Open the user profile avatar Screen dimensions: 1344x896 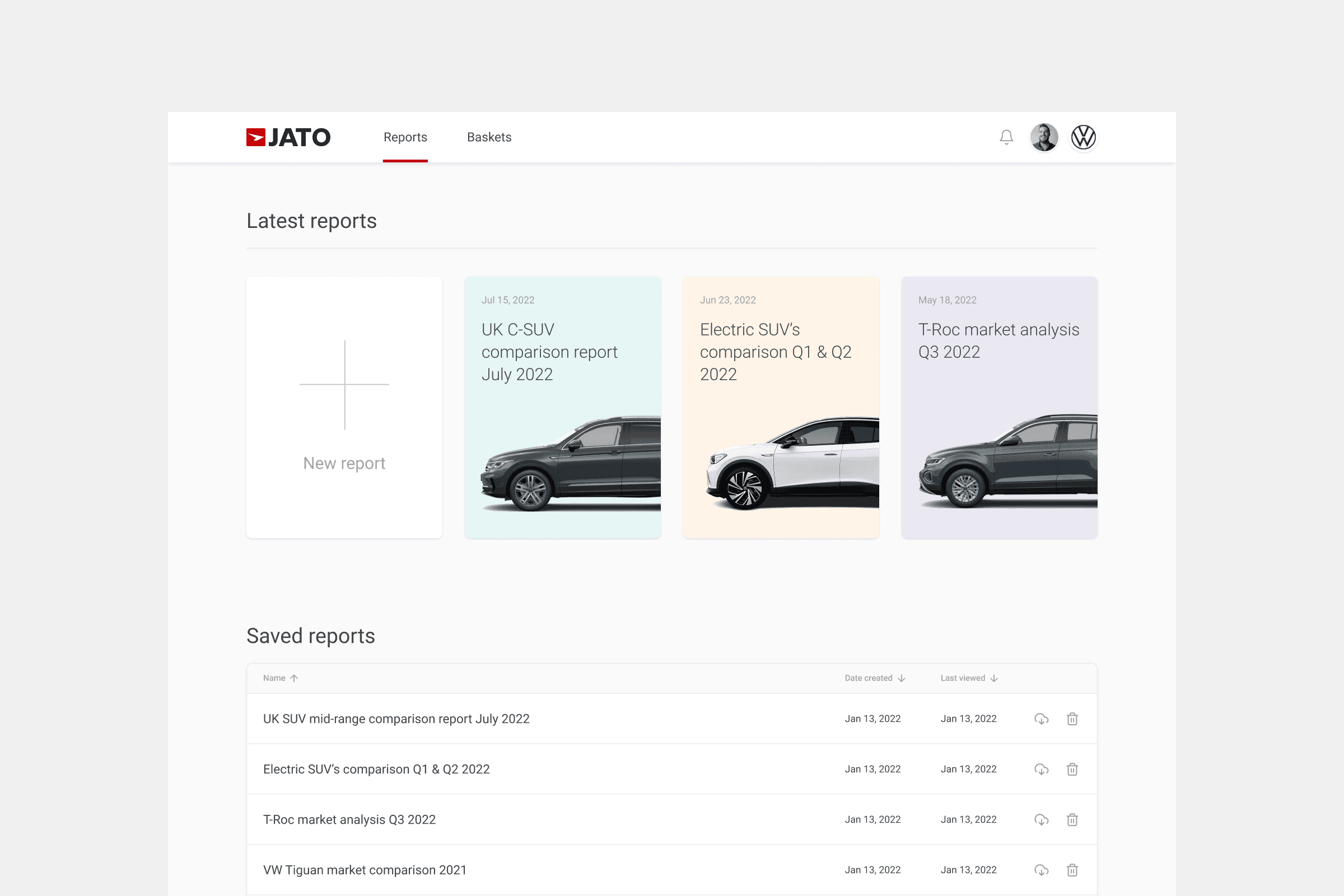tap(1044, 137)
